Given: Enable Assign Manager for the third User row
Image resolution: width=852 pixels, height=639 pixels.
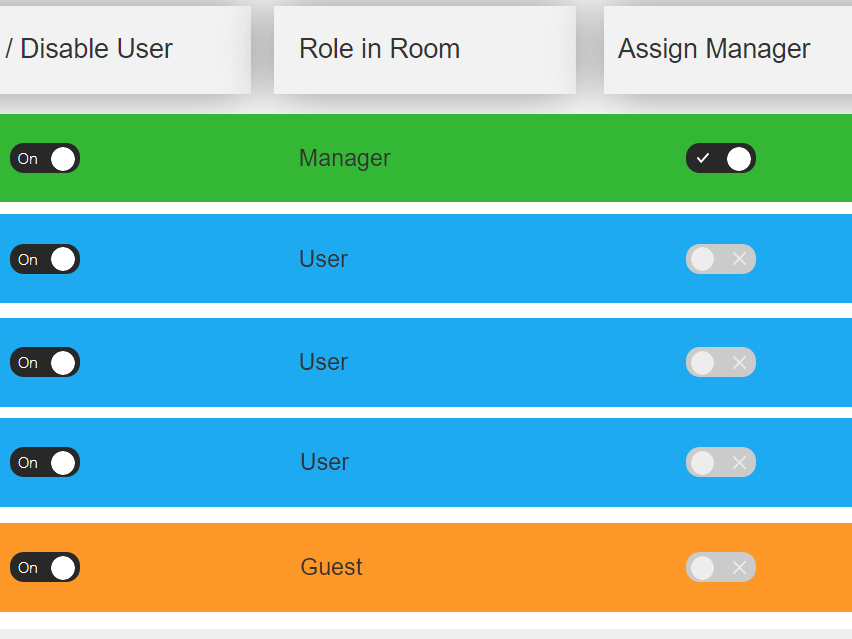Looking at the screenshot, I should coord(720,462).
